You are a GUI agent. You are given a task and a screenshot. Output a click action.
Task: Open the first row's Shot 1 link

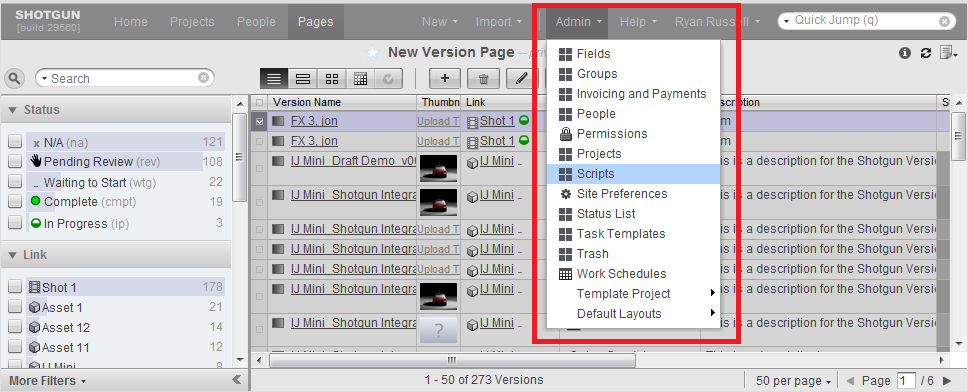click(497, 121)
